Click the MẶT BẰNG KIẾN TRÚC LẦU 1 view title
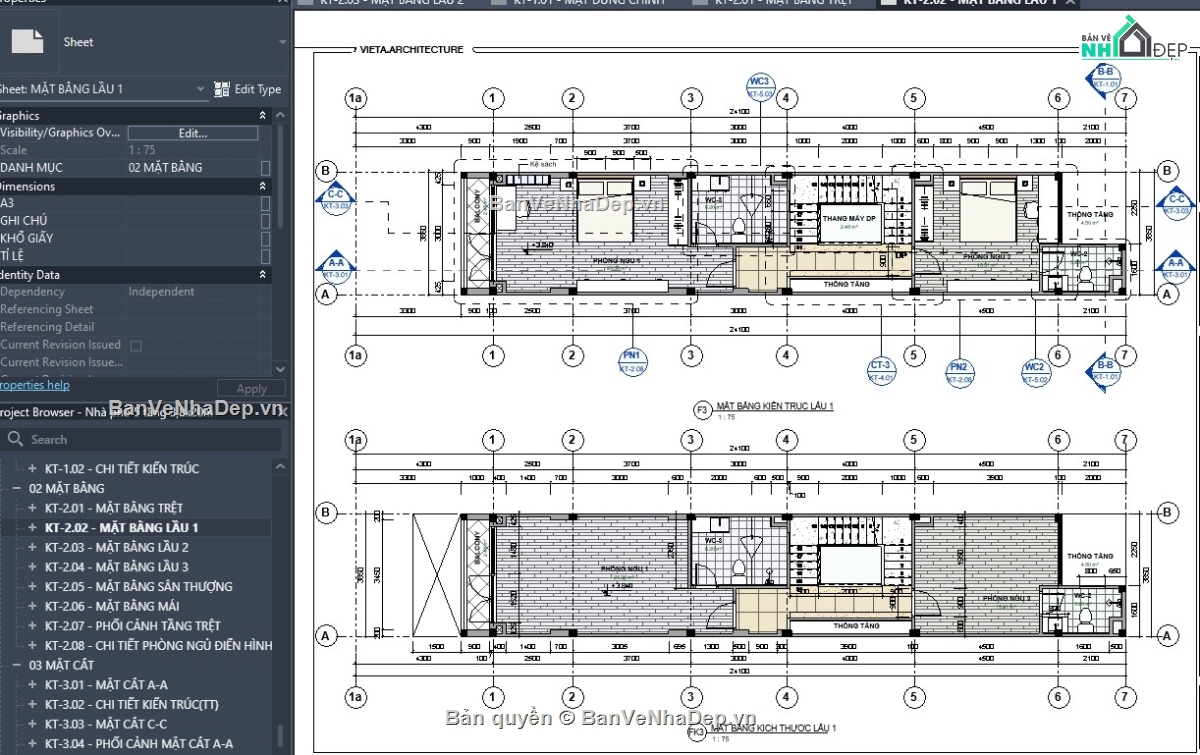This screenshot has height=755, width=1200. pos(775,406)
